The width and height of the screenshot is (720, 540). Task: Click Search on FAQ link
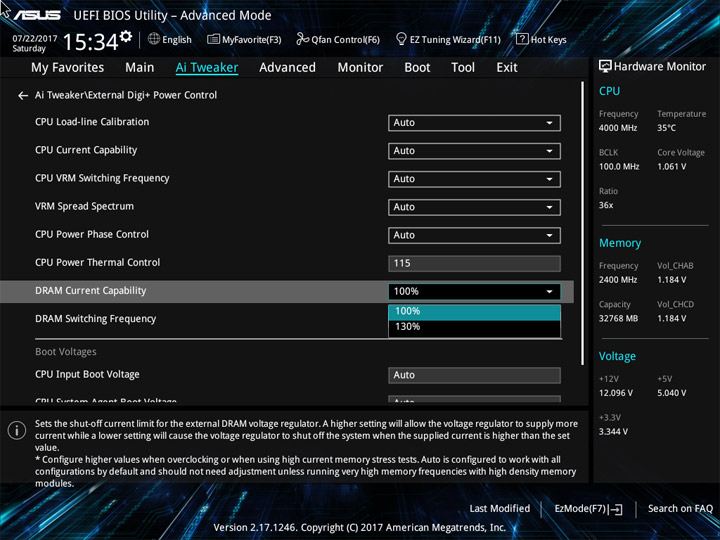(x=680, y=509)
